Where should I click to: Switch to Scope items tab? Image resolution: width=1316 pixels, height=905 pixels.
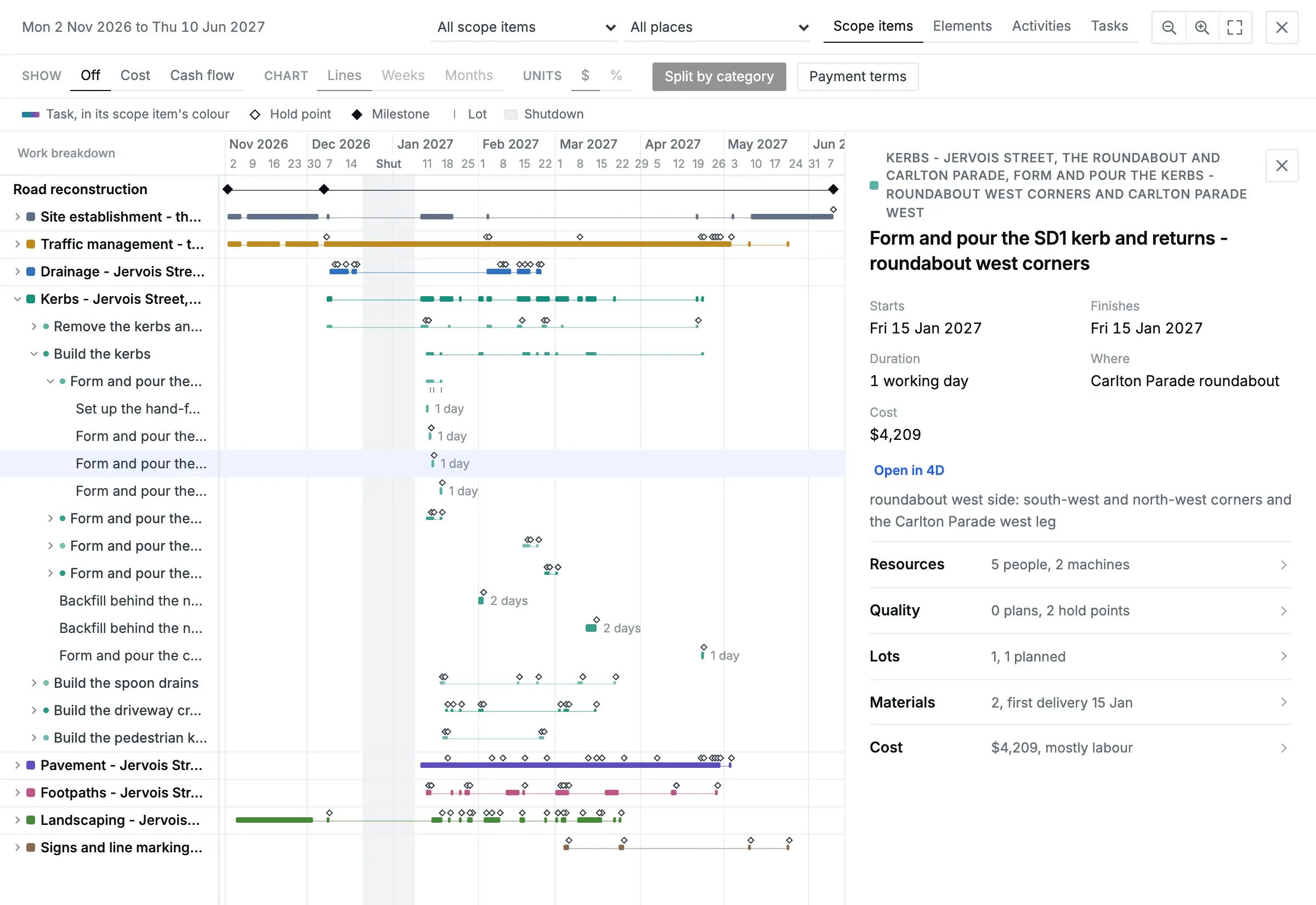873,26
